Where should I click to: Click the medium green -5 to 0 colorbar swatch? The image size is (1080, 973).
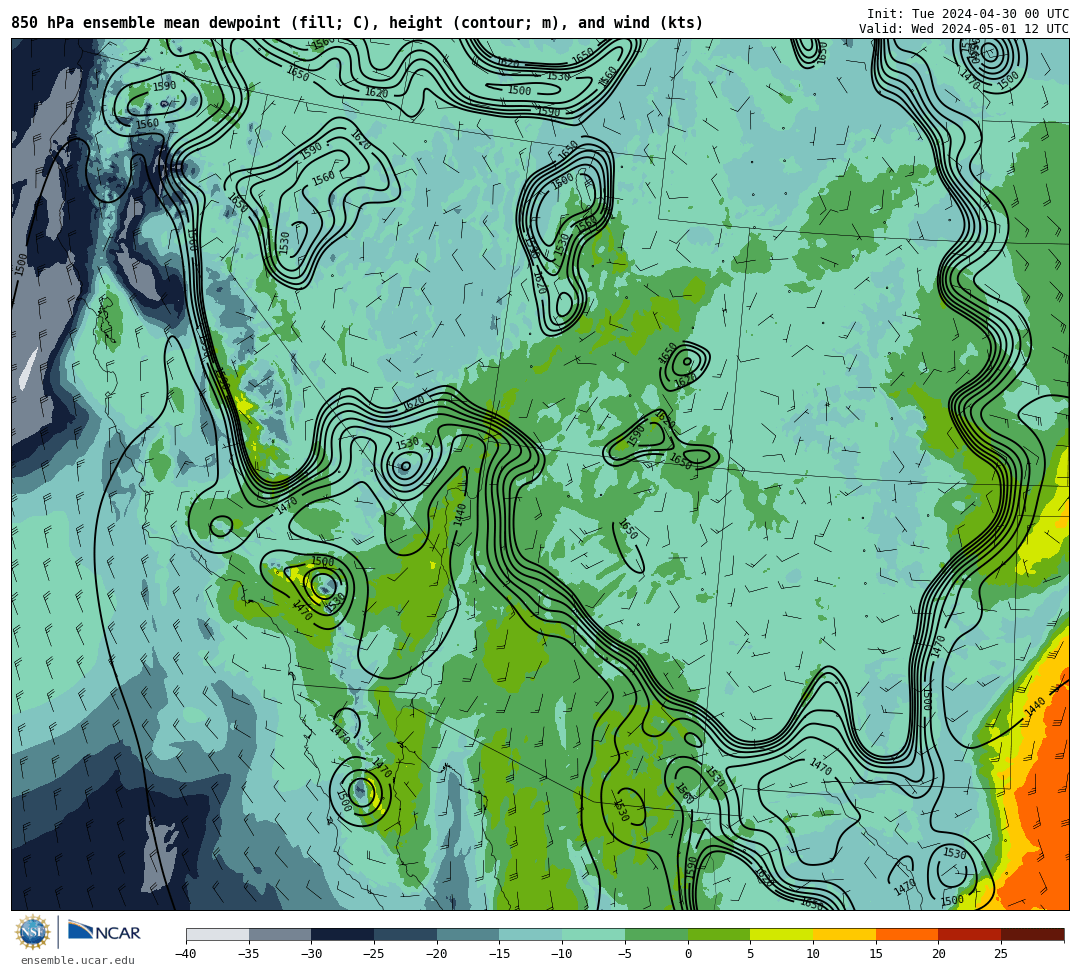point(656,934)
